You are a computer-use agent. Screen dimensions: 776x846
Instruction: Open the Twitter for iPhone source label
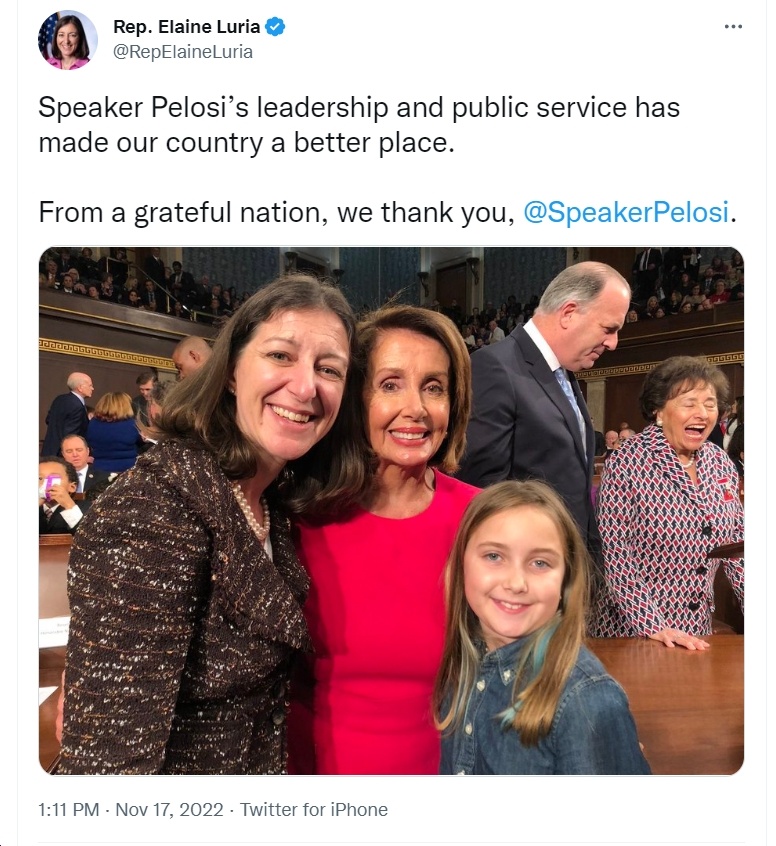pyautogui.click(x=314, y=809)
